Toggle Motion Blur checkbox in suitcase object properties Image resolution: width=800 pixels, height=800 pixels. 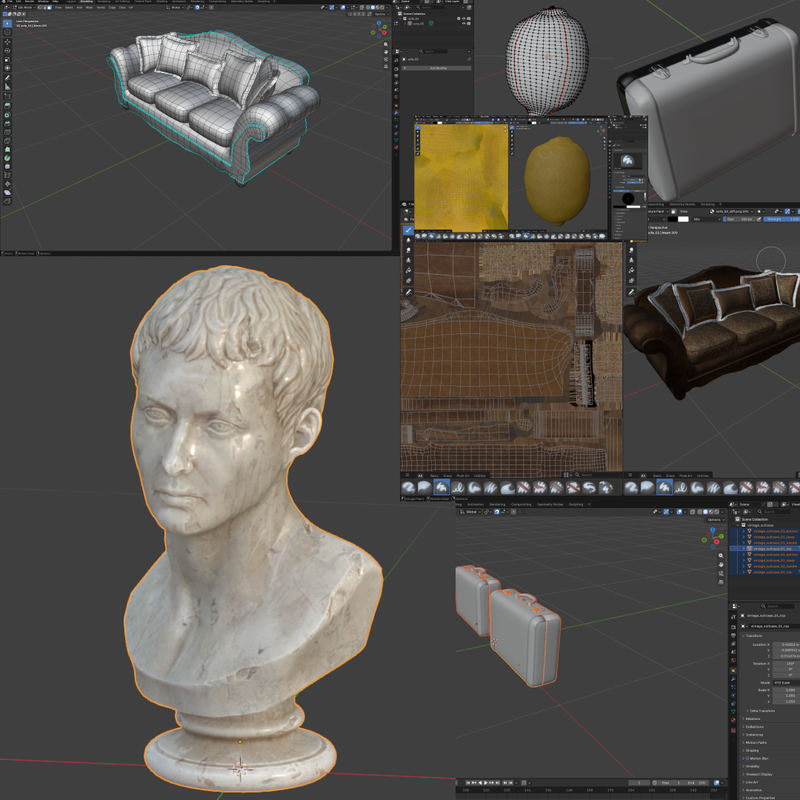click(747, 759)
